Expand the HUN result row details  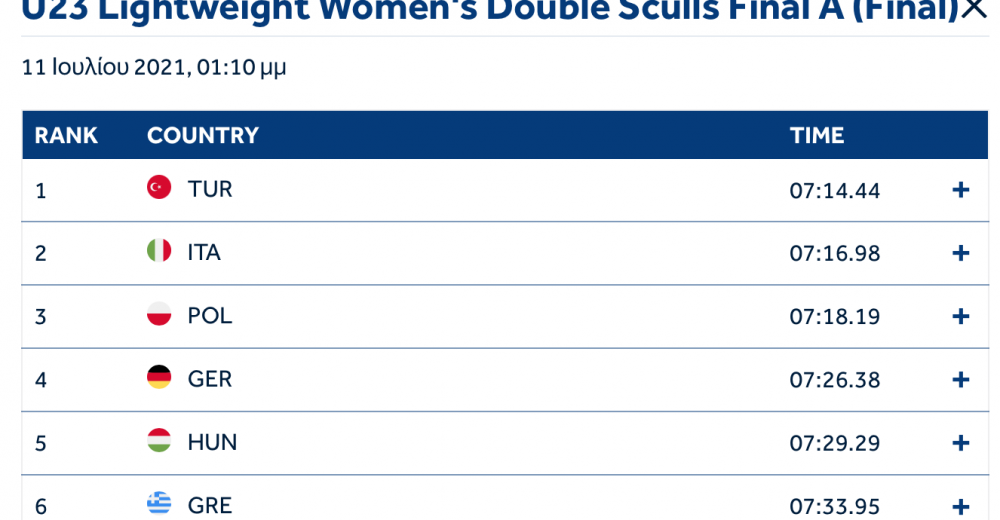[961, 442]
